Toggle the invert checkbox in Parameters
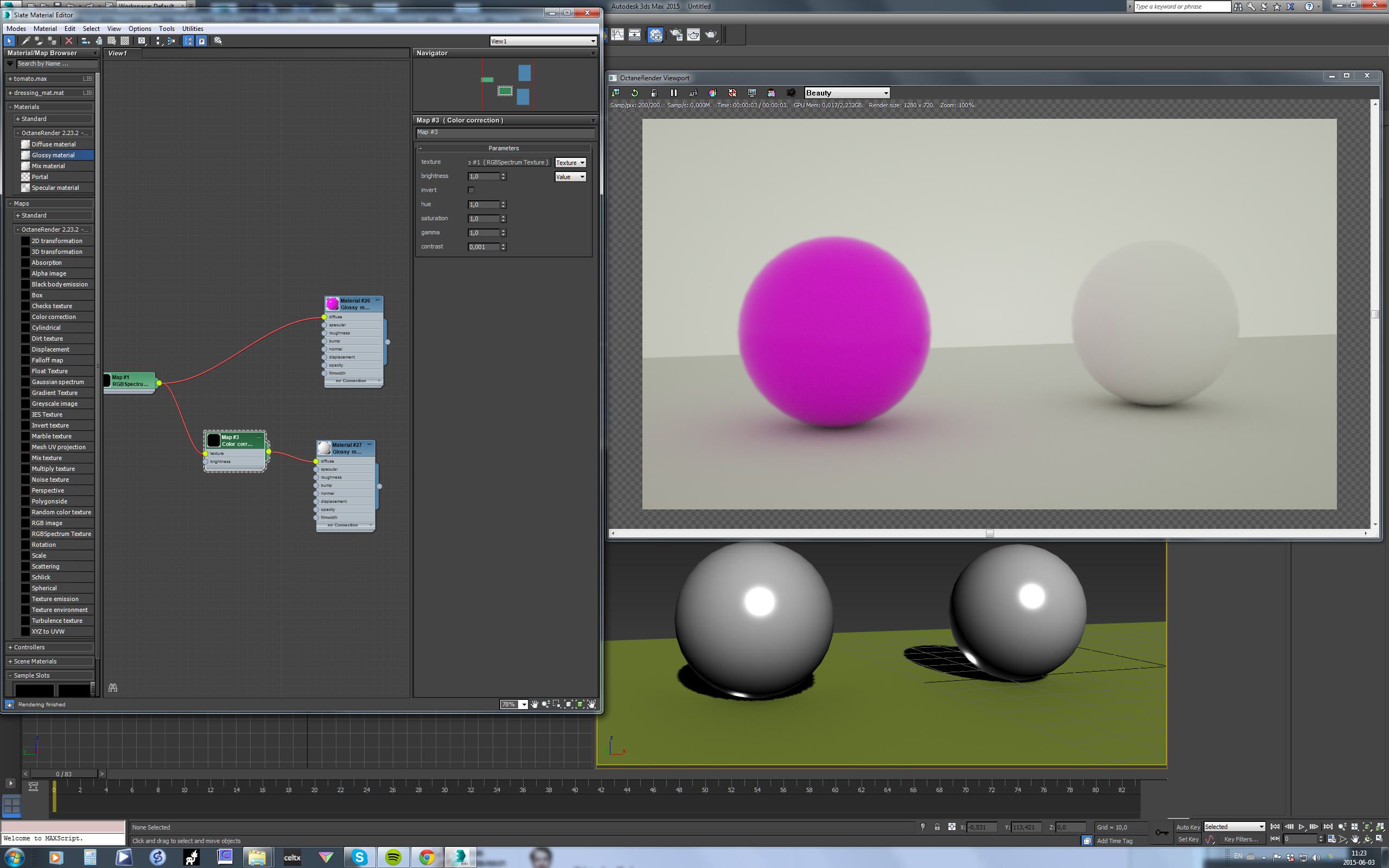Screen dimensions: 1389x868 [x=471, y=190]
